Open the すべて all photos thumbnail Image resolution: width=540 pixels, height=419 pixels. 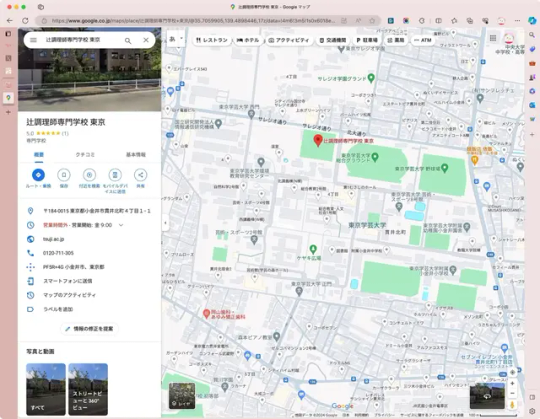coord(46,389)
